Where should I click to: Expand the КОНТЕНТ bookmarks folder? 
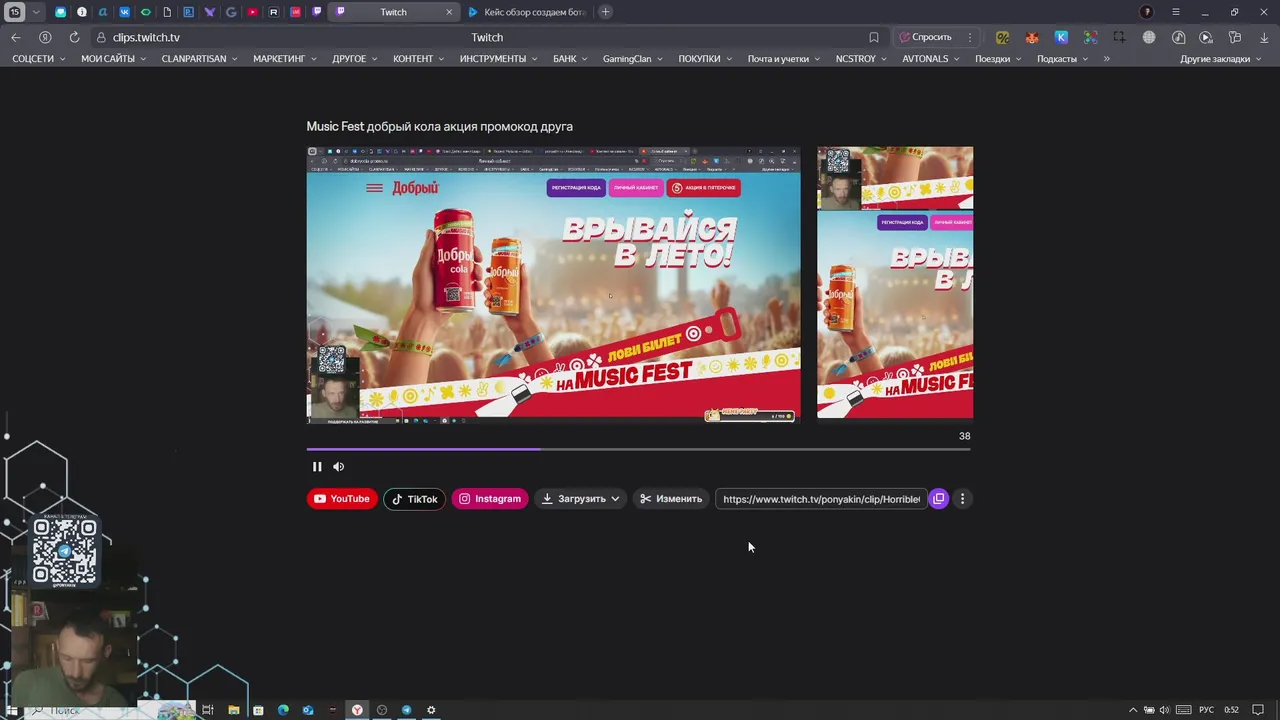(419, 59)
